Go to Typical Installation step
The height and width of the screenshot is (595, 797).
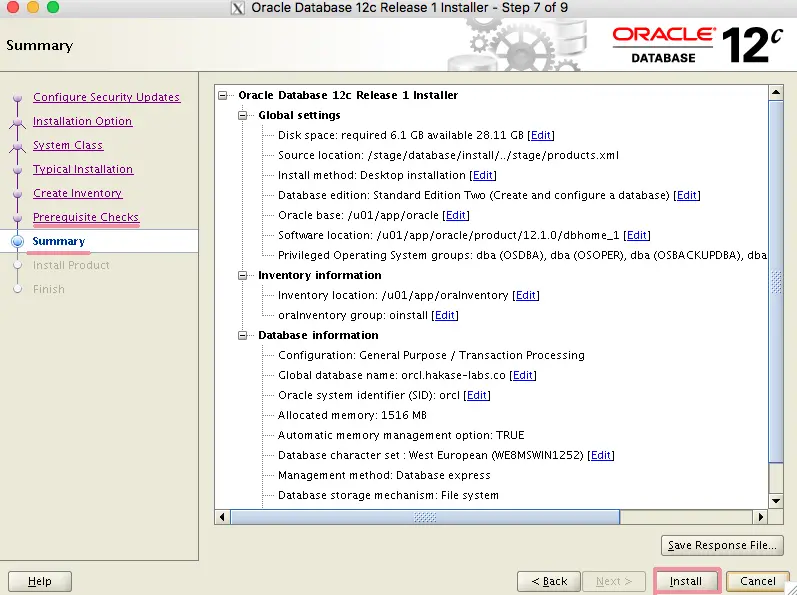coord(83,169)
